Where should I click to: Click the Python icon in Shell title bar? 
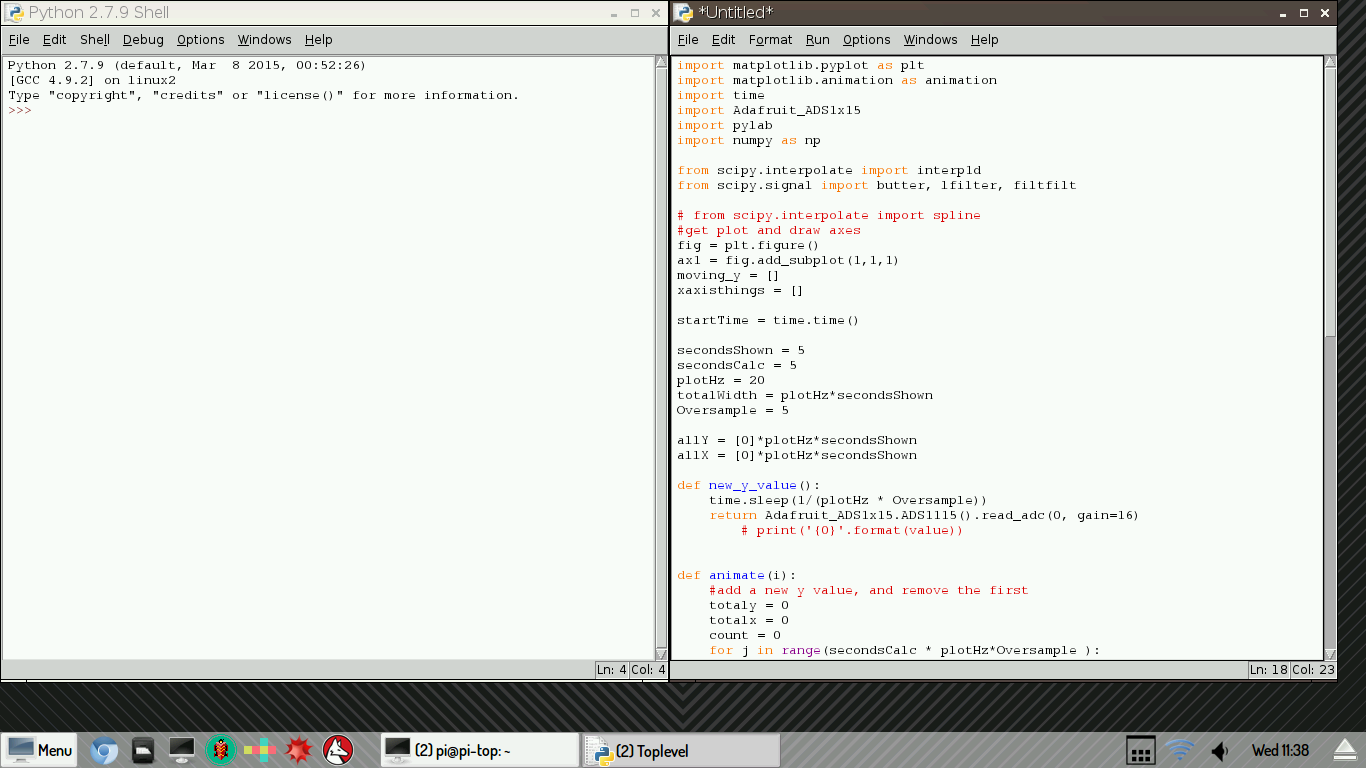pos(14,13)
